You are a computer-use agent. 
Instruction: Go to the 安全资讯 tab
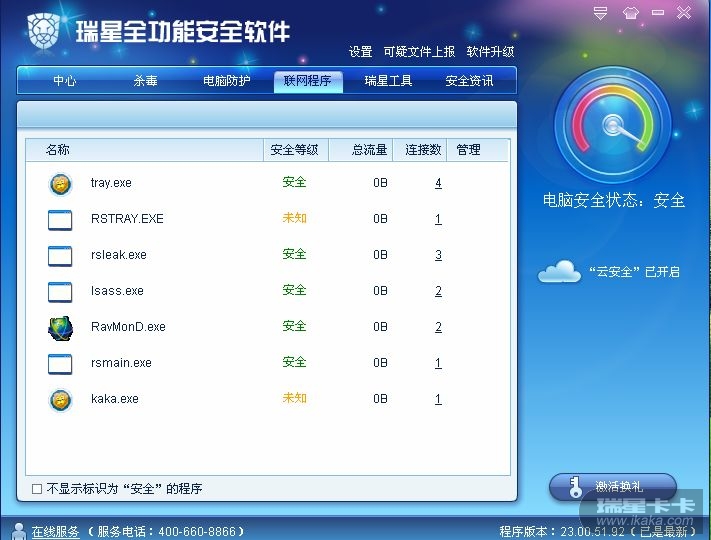click(x=469, y=81)
